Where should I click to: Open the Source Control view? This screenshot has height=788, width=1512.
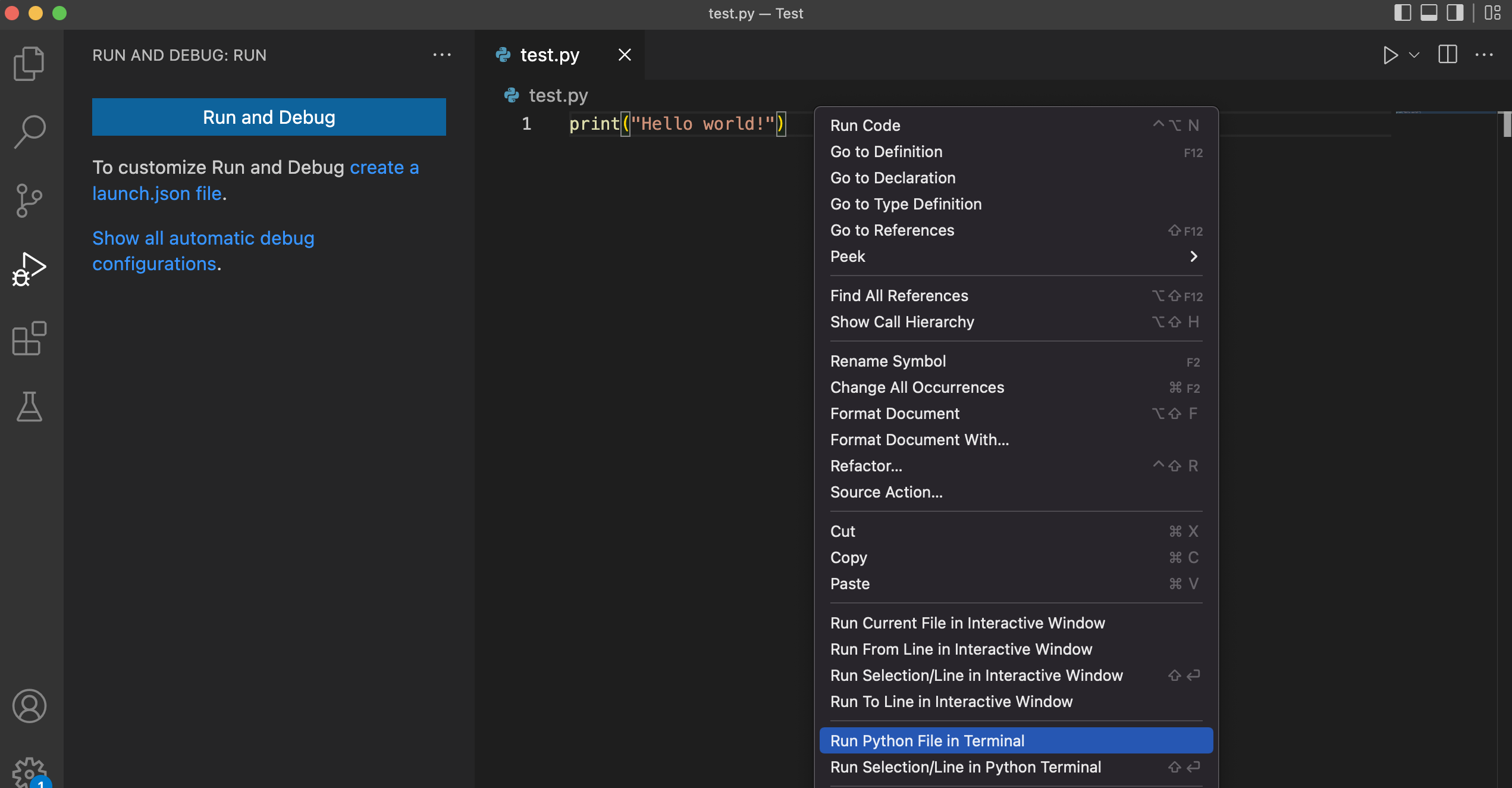click(29, 200)
